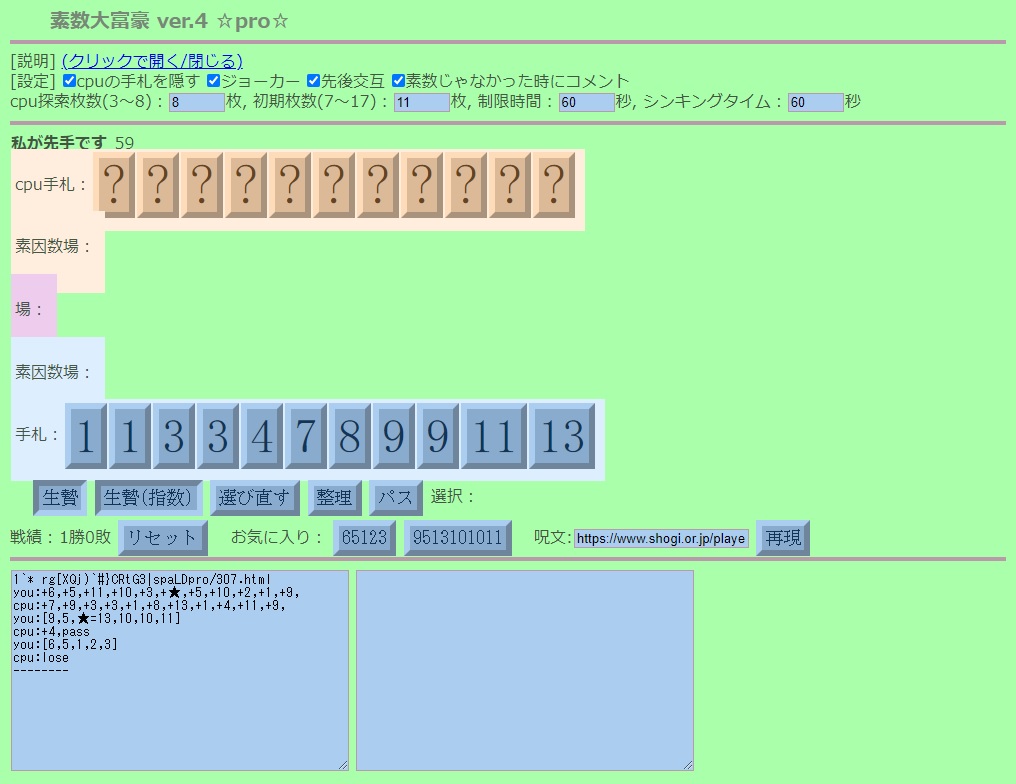Image resolution: width=1016 pixels, height=784 pixels.
Task: Open the 説明 'クリックで開く/閉じる' link
Action: click(x=152, y=61)
